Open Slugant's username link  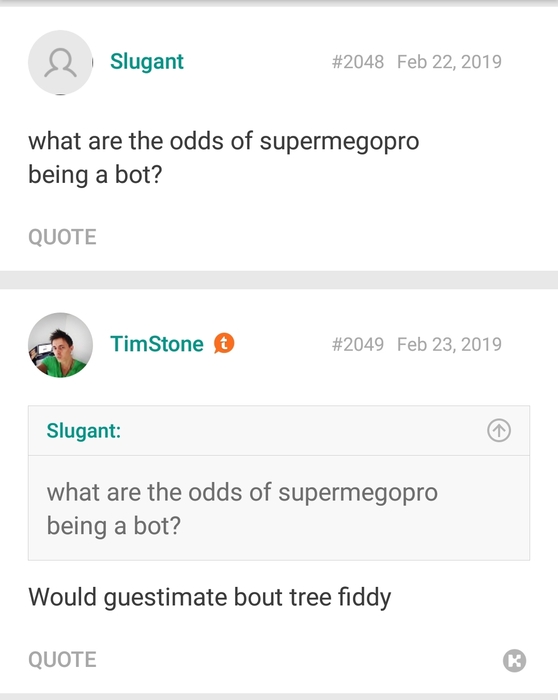tap(146, 62)
